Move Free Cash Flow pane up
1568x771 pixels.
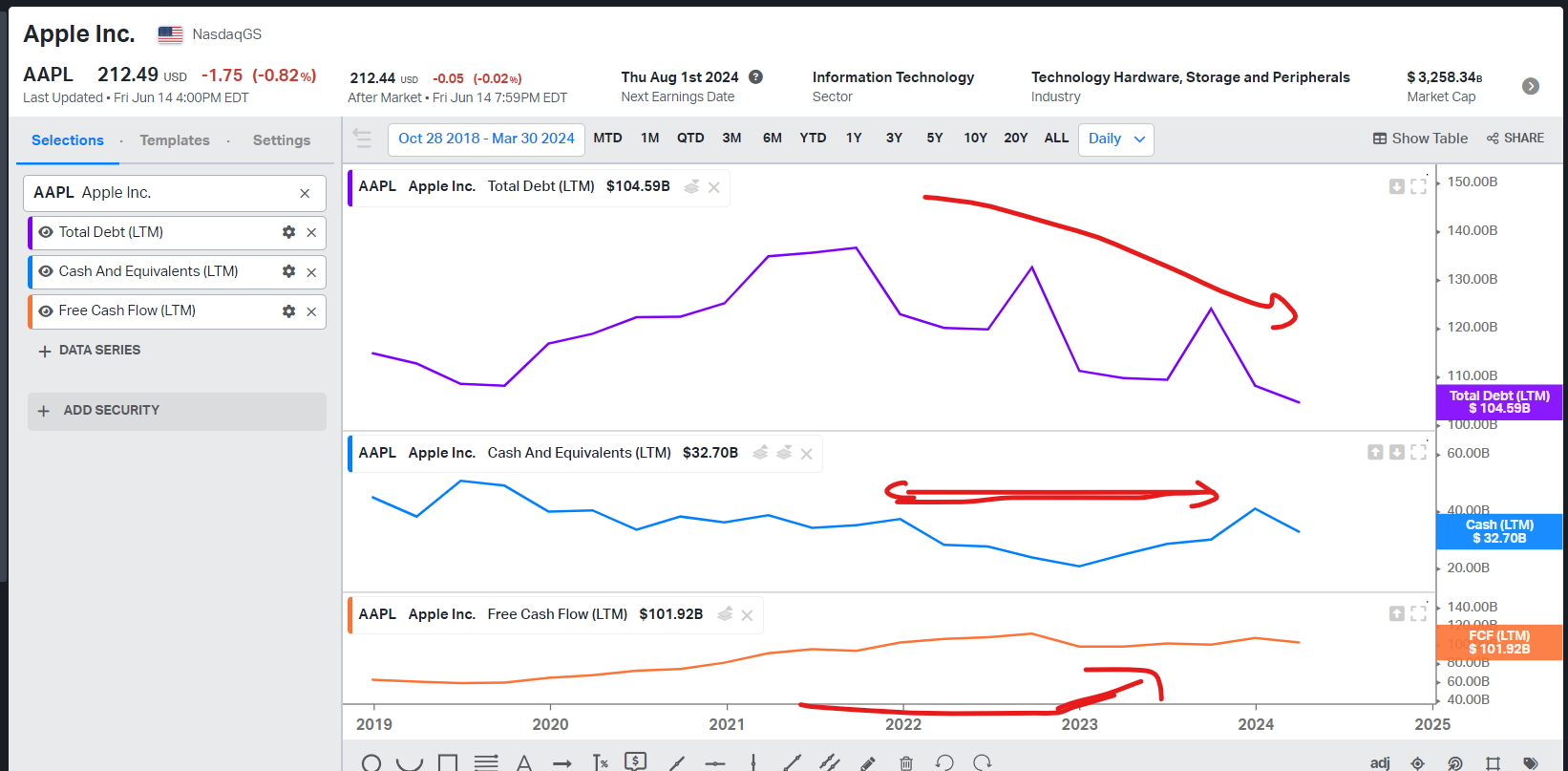point(1396,613)
